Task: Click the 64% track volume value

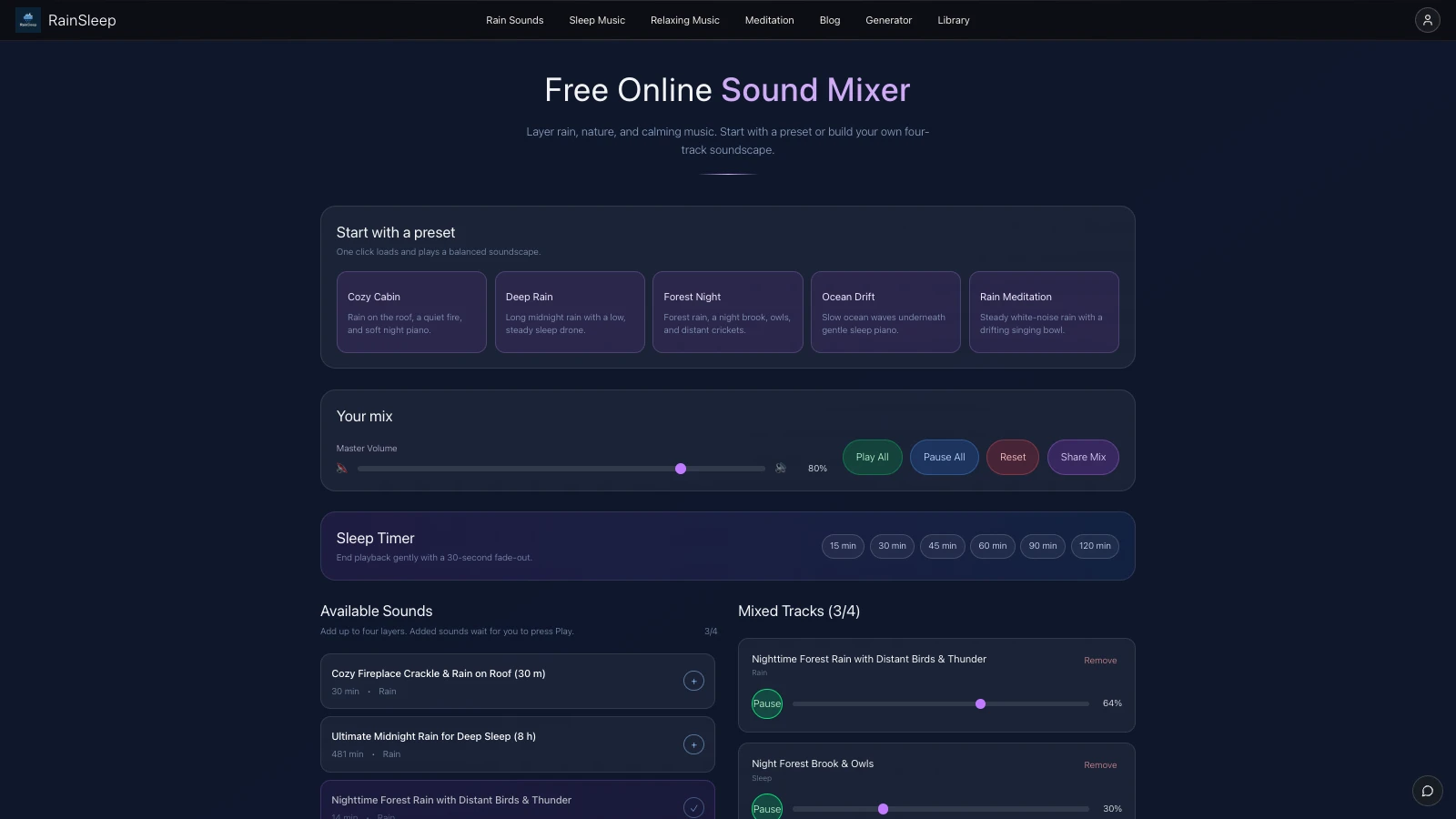Action: (1112, 703)
